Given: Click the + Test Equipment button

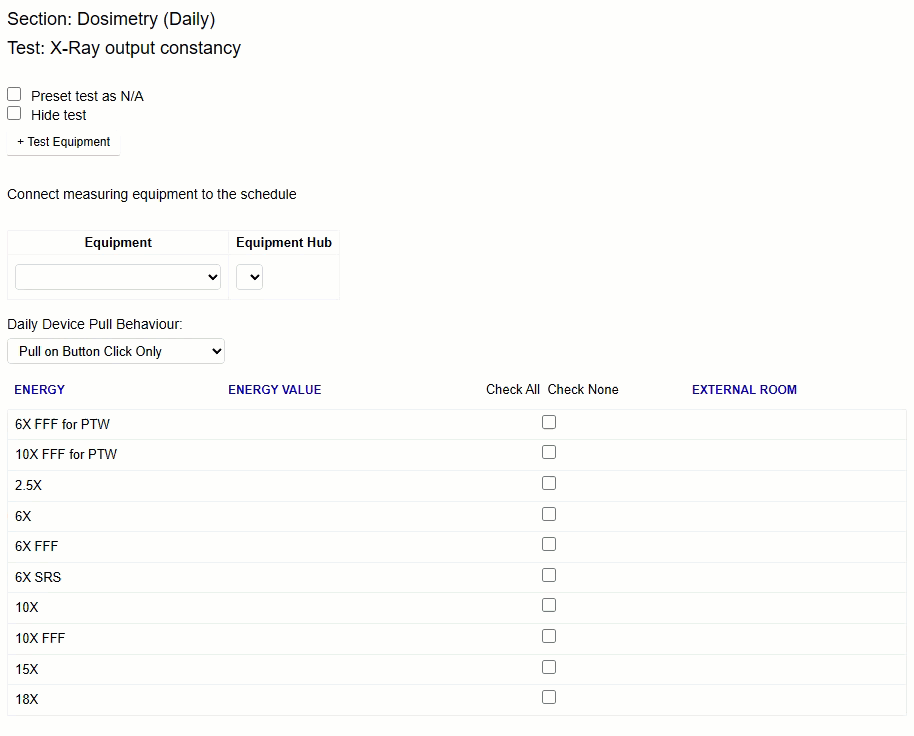Looking at the screenshot, I should pos(64,142).
